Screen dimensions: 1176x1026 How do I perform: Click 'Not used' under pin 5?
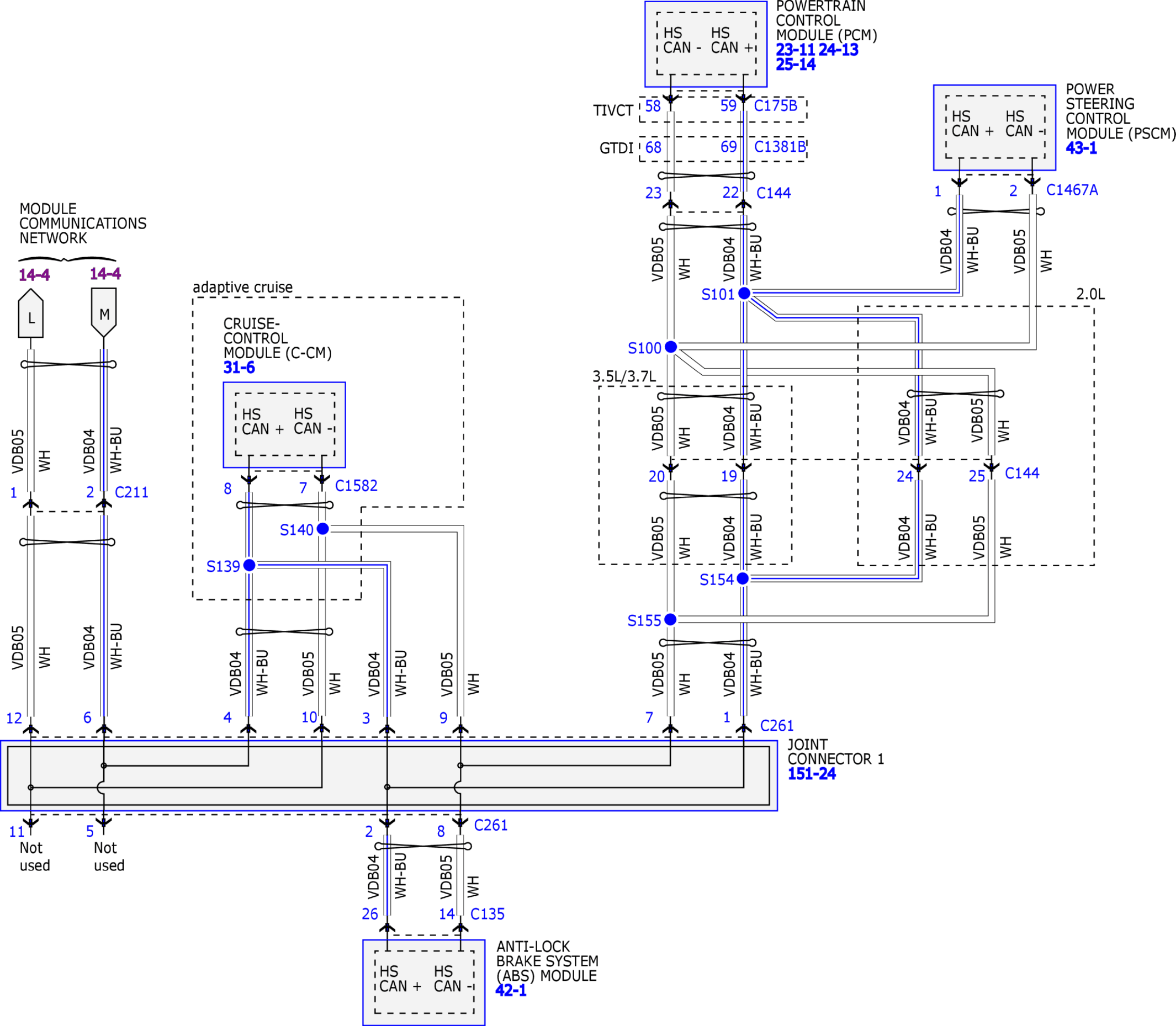(x=109, y=857)
